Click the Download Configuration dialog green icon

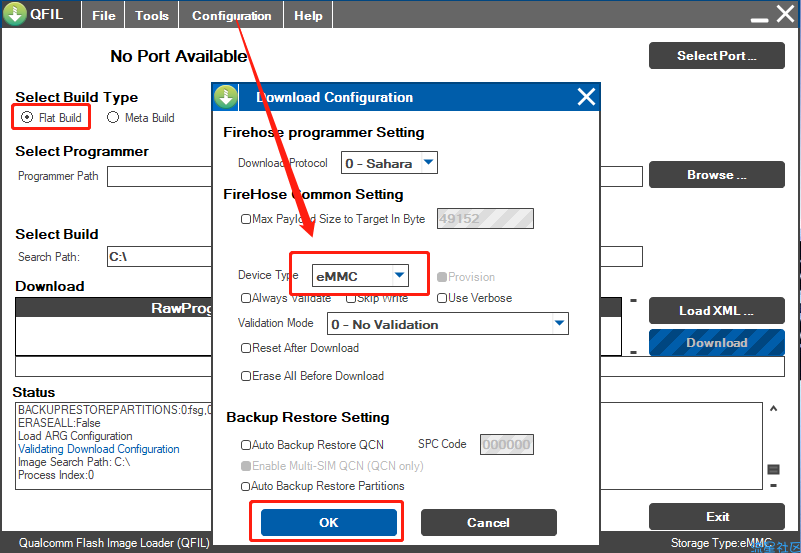click(225, 97)
